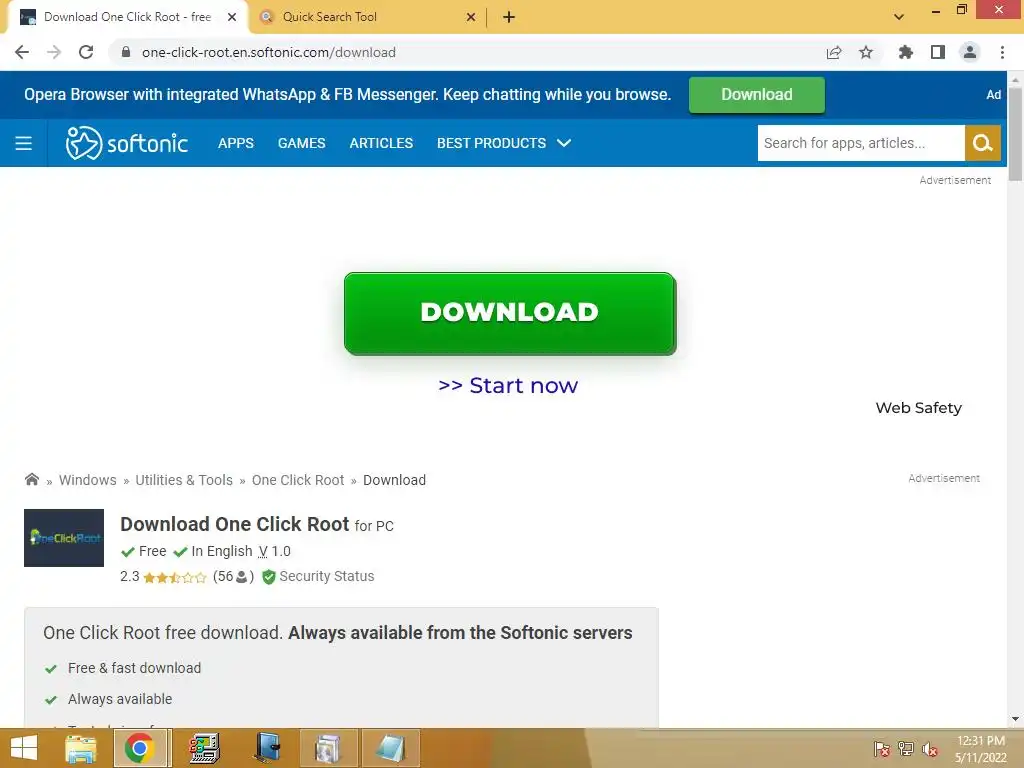
Task: Switch to Quick Search Tool tab
Action: coord(367,17)
